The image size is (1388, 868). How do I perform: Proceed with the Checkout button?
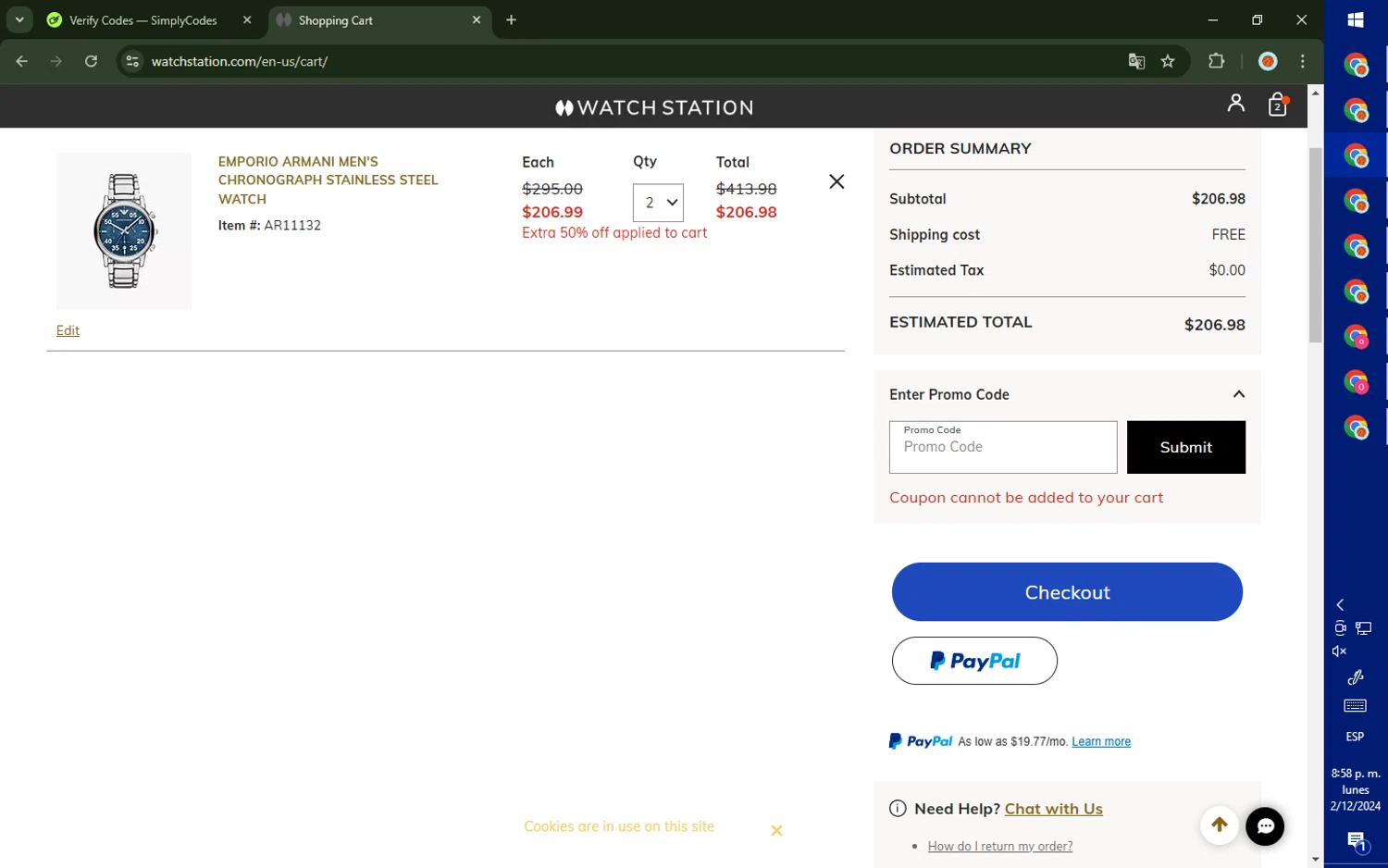coord(1067,592)
